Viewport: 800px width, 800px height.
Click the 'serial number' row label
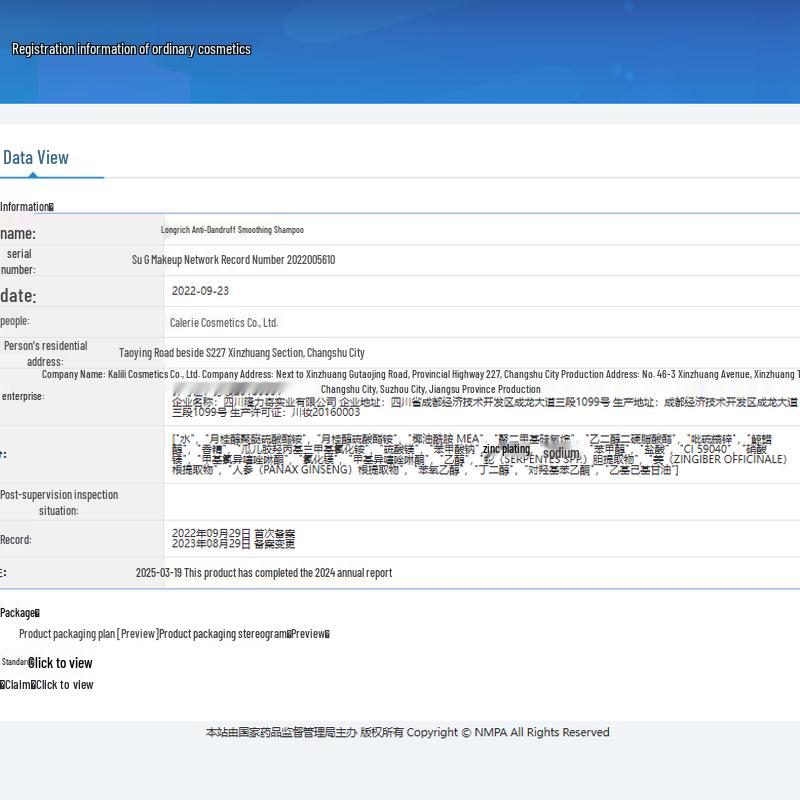pyautogui.click(x=19, y=262)
